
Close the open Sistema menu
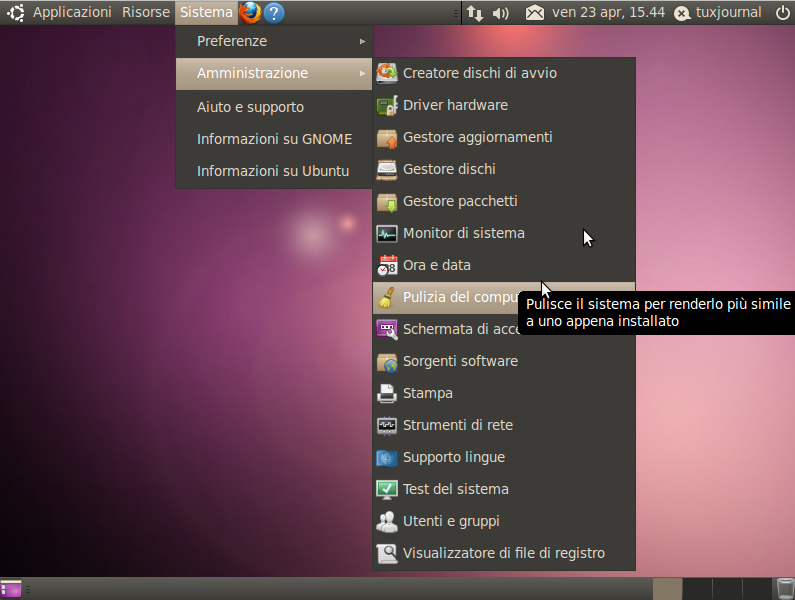[206, 12]
